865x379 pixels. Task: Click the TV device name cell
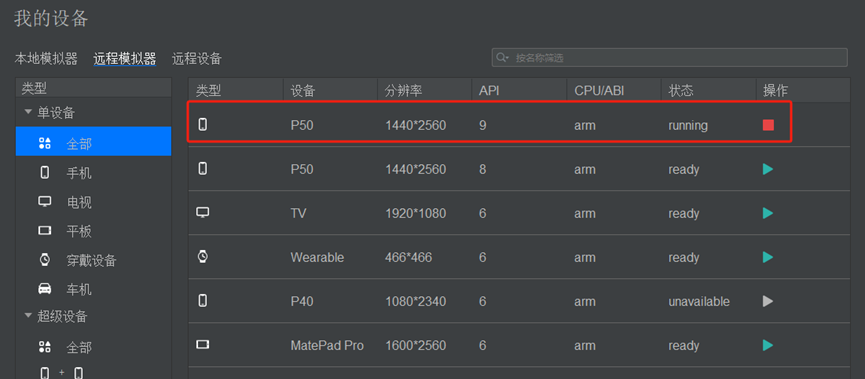pyautogui.click(x=298, y=213)
